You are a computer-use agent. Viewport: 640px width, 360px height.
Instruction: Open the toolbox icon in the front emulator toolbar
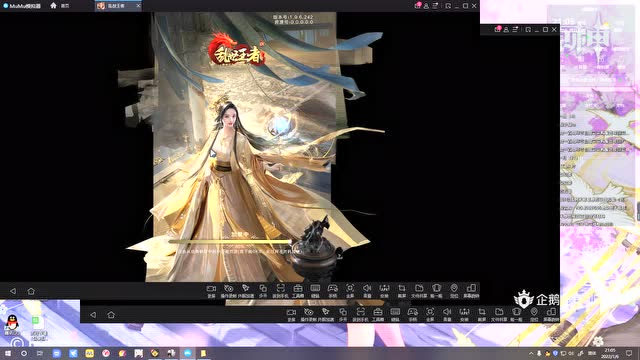tap(298, 291)
